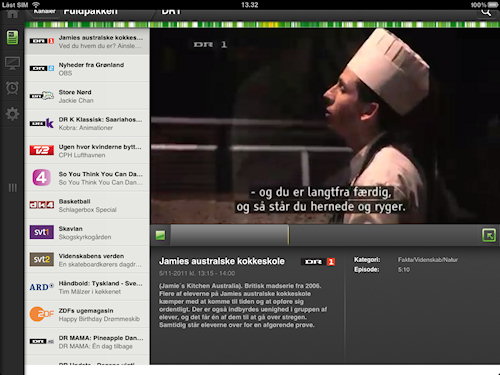Tap the green icon left of progress bar
The height and width of the screenshot is (375, 500).
(x=160, y=235)
